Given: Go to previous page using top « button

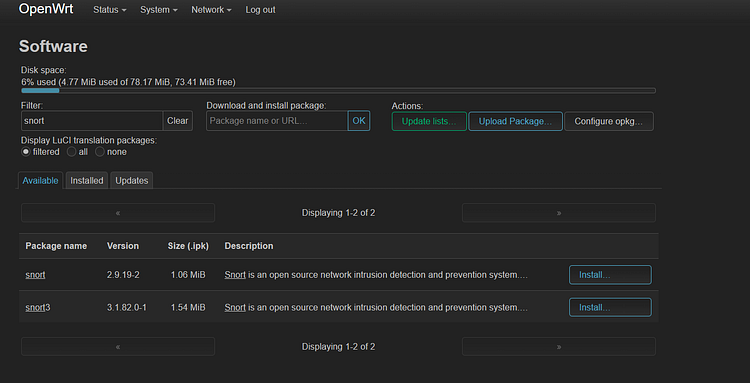Looking at the screenshot, I should pyautogui.click(x=118, y=213).
